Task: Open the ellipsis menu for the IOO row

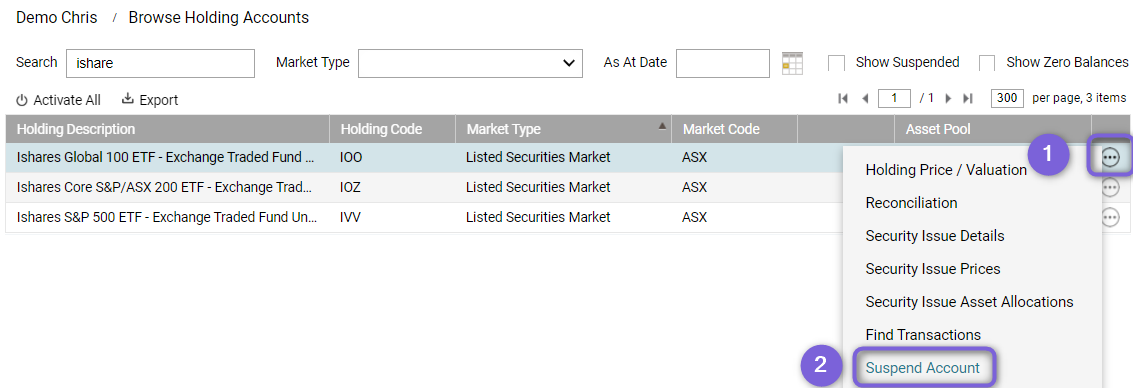Action: click(x=1110, y=157)
